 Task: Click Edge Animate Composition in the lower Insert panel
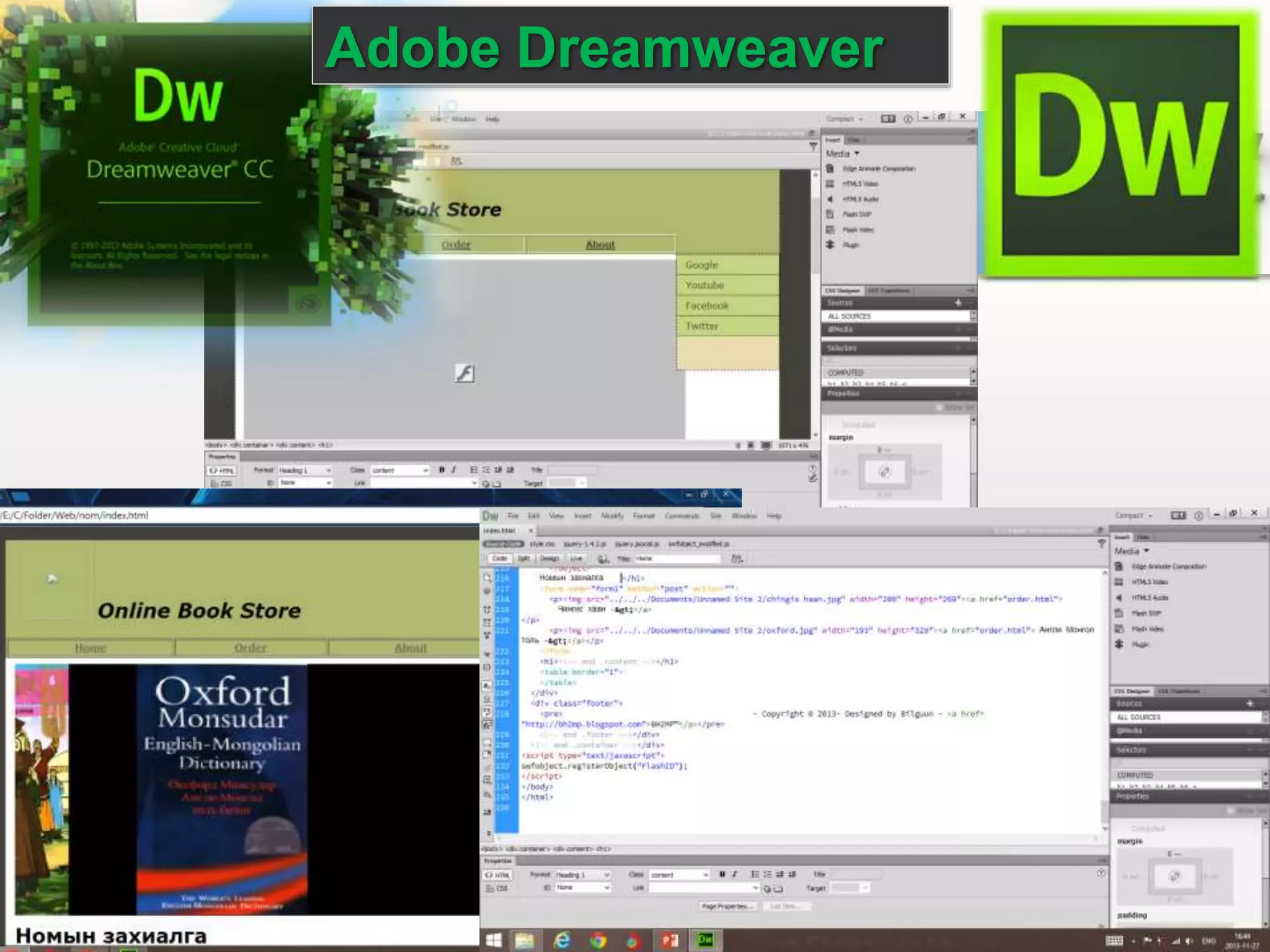tap(1168, 566)
